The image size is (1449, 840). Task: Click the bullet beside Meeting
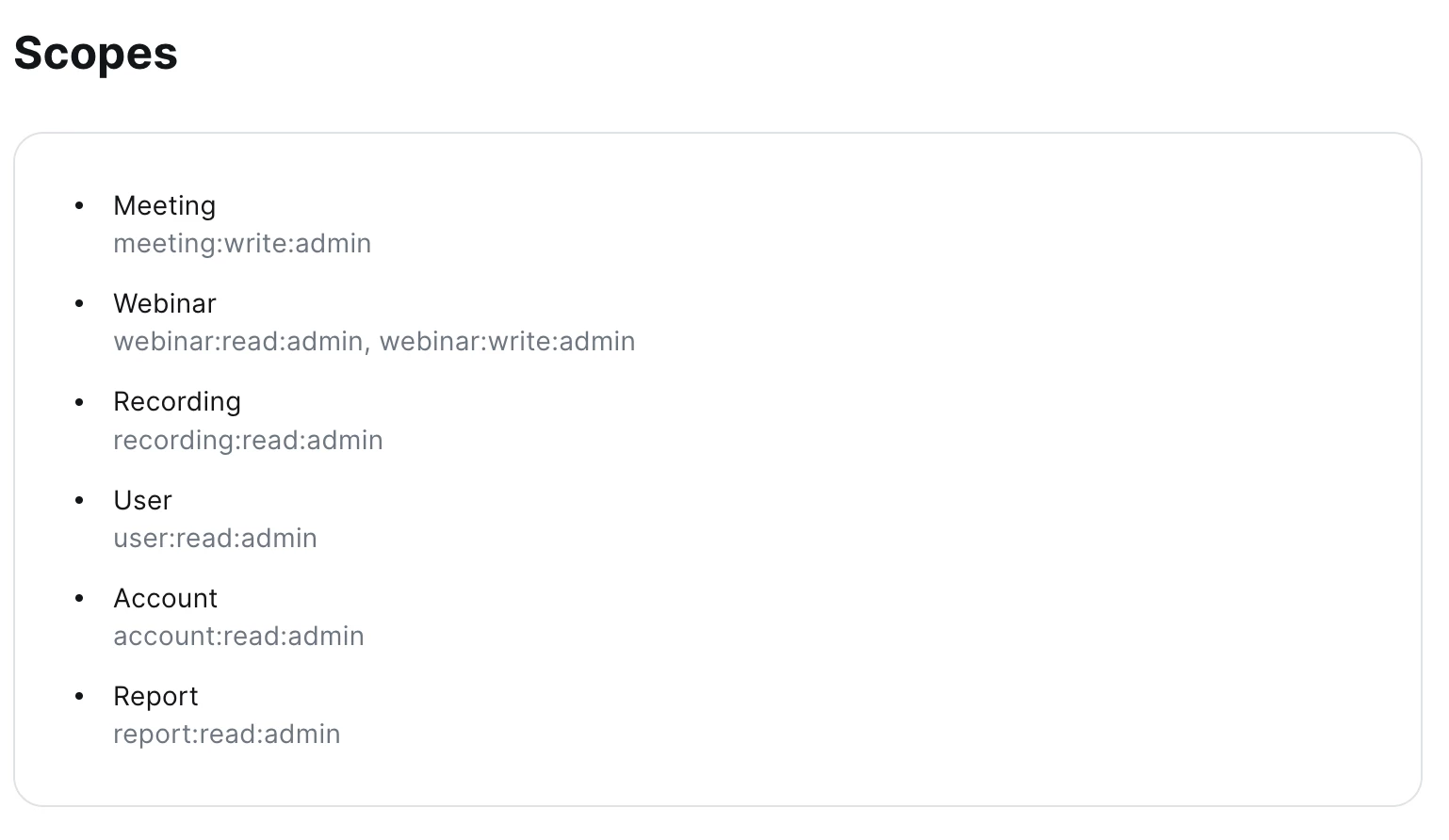tap(79, 205)
